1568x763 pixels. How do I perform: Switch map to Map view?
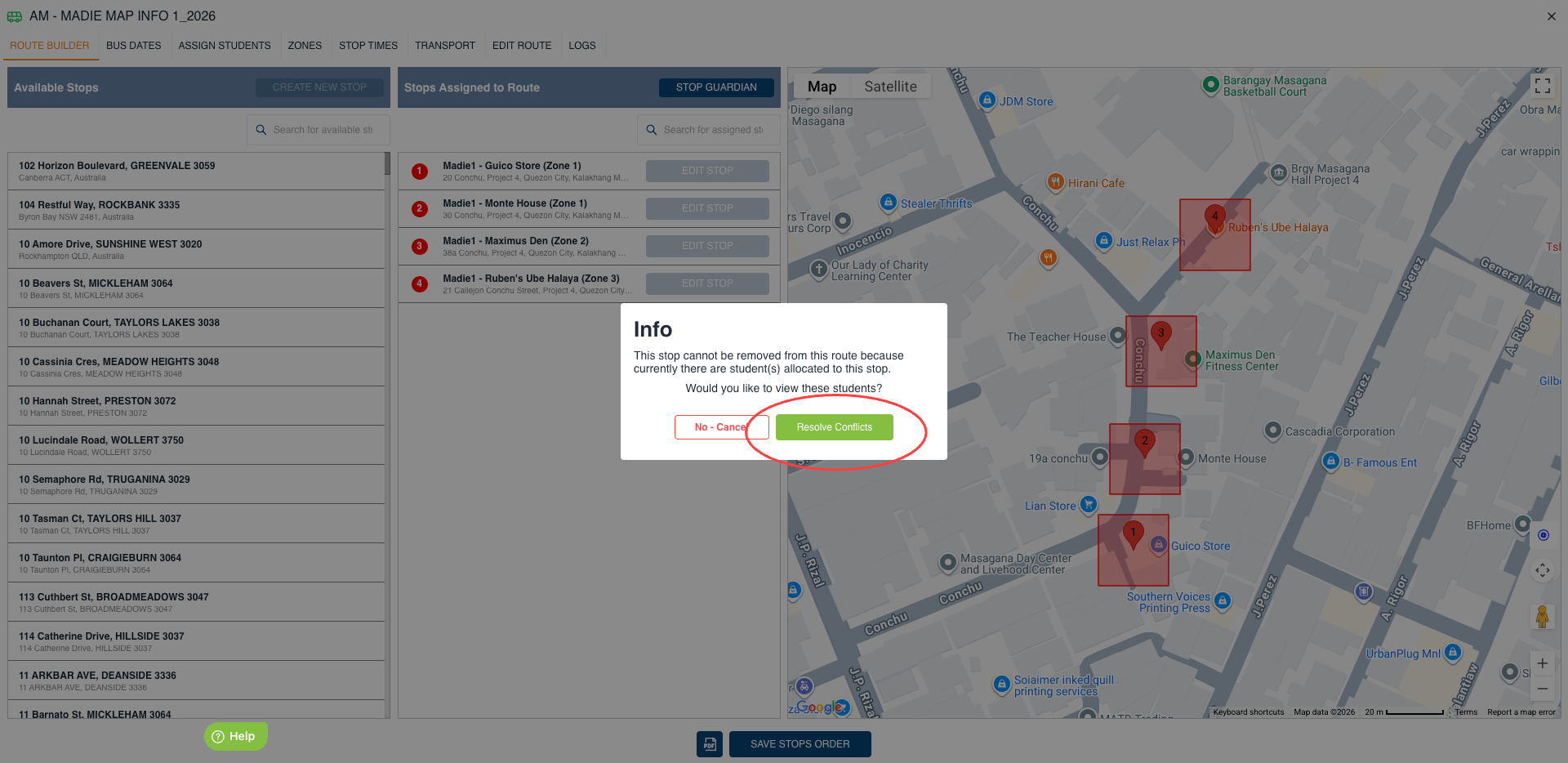point(822,87)
